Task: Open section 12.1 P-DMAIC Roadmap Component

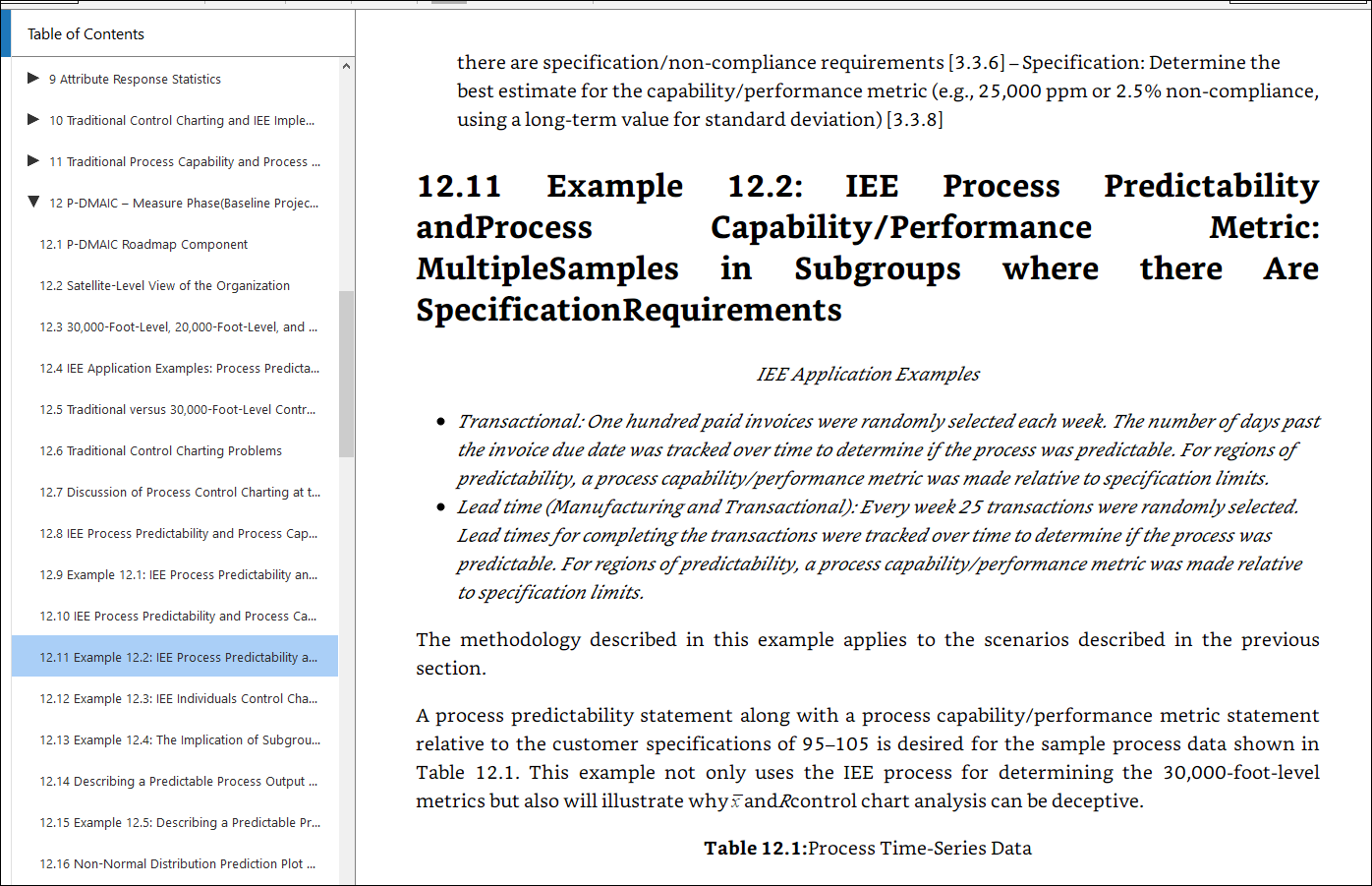Action: point(143,244)
